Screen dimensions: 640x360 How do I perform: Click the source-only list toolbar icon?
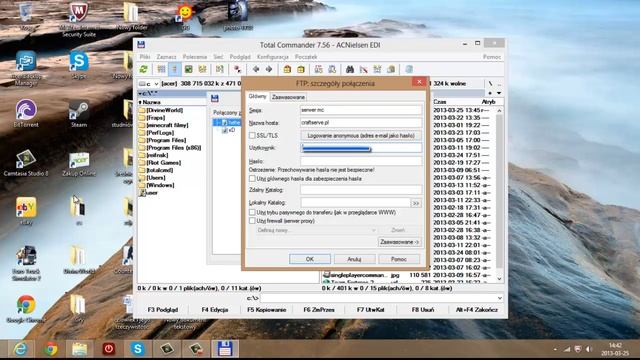coord(161,69)
